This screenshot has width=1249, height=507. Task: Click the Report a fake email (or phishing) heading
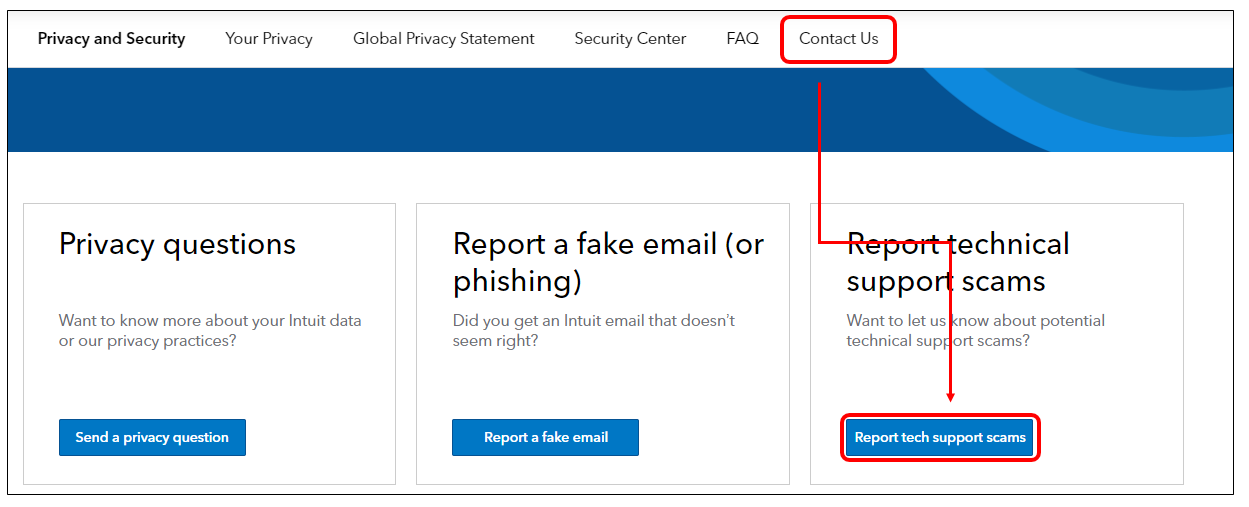(x=608, y=263)
